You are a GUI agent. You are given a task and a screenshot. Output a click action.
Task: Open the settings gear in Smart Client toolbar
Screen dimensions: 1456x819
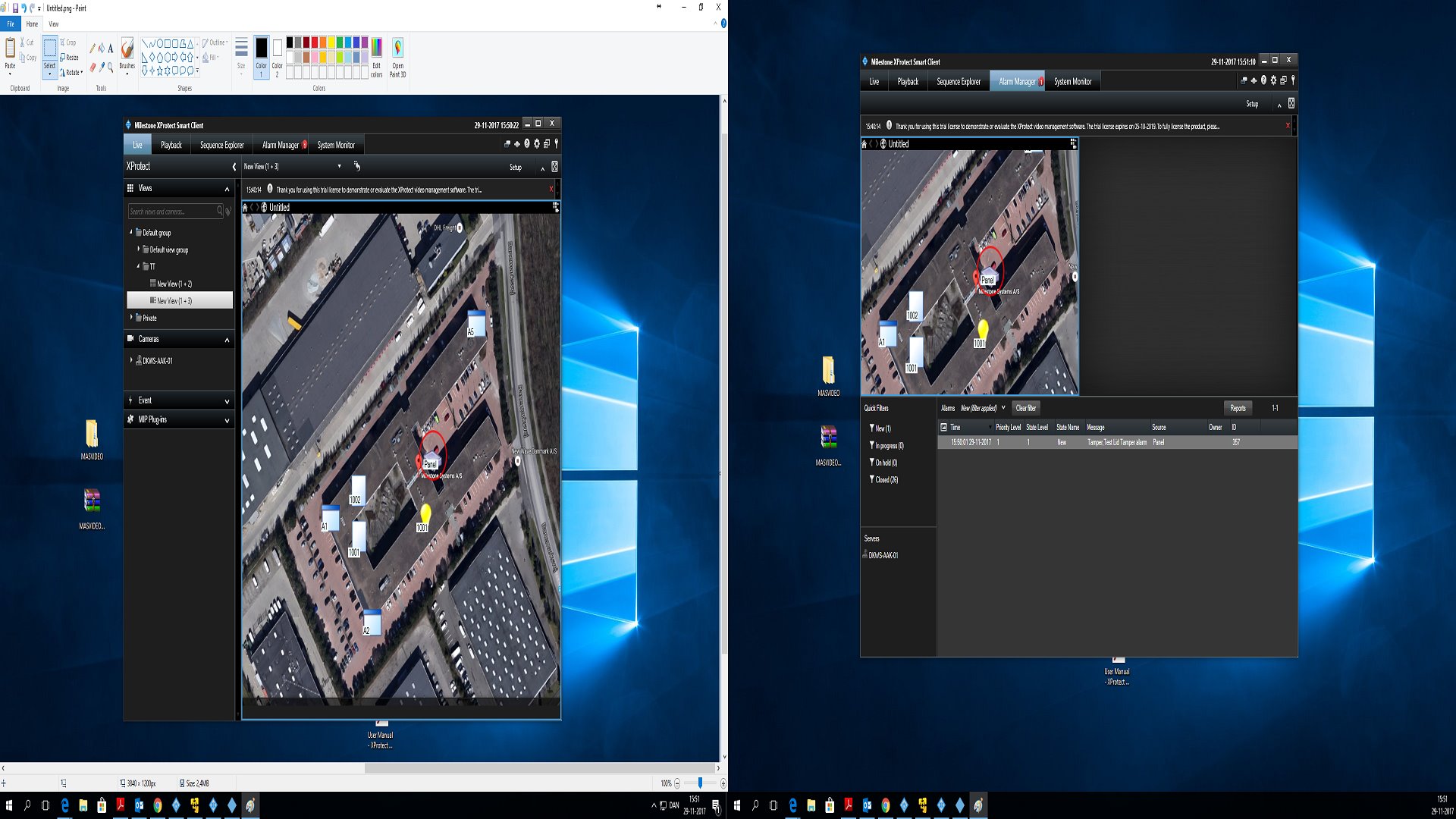click(x=1273, y=80)
